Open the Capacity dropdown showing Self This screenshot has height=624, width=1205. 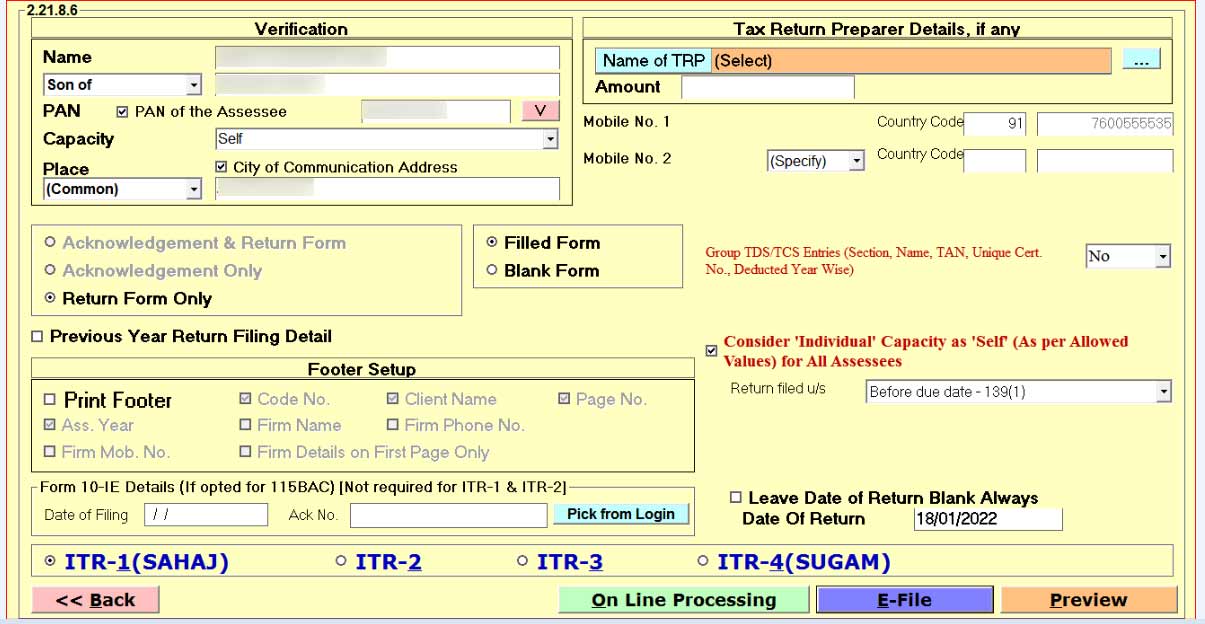point(549,140)
